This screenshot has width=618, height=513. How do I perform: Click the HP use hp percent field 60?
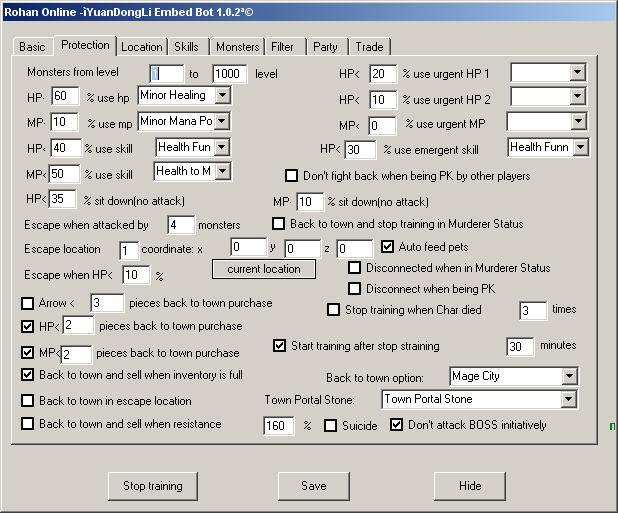pos(65,96)
